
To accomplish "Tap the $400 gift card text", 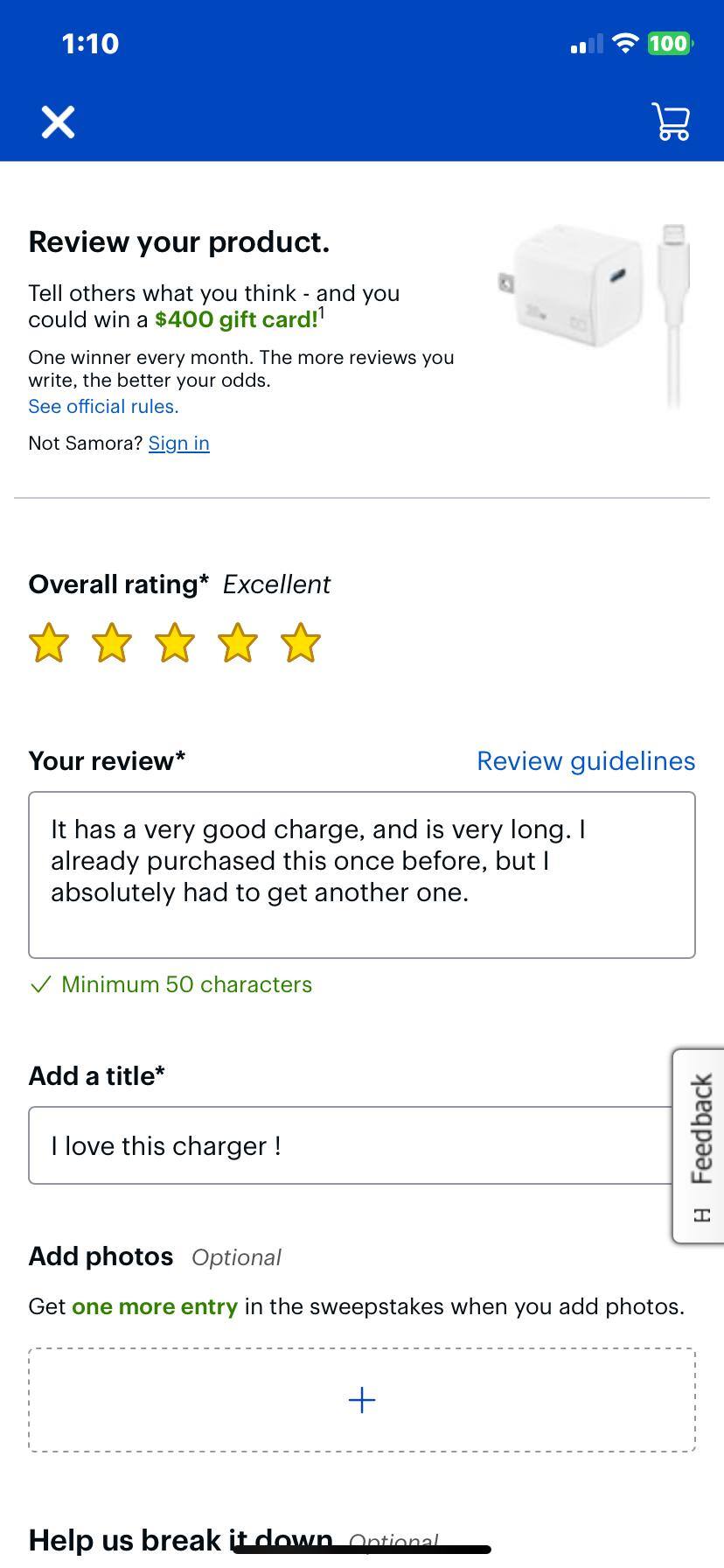I will pyautogui.click(x=234, y=319).
